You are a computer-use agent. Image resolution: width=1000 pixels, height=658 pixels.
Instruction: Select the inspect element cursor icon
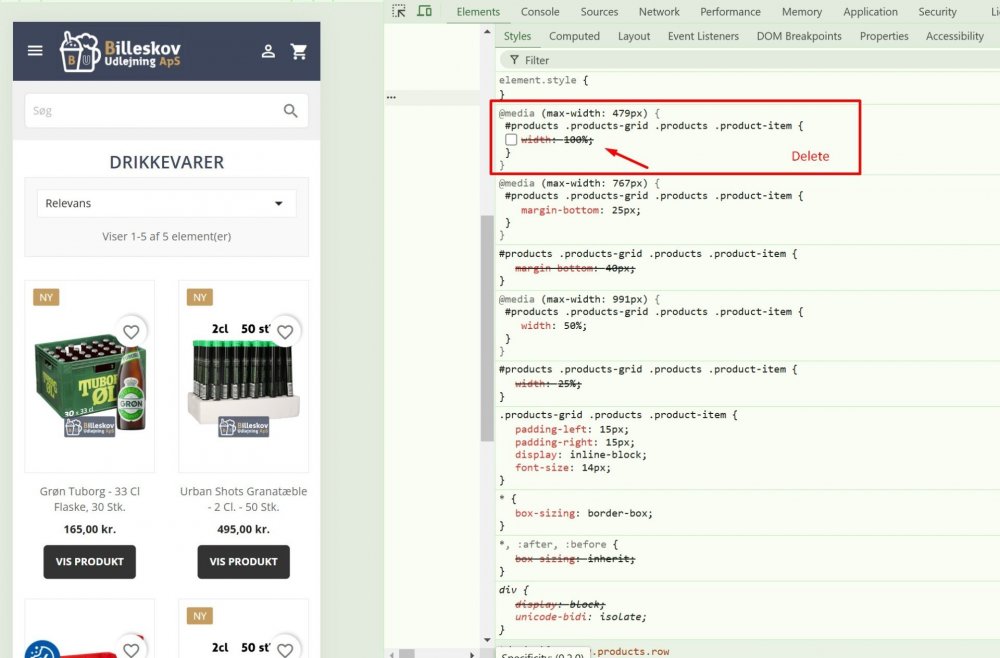(x=397, y=11)
